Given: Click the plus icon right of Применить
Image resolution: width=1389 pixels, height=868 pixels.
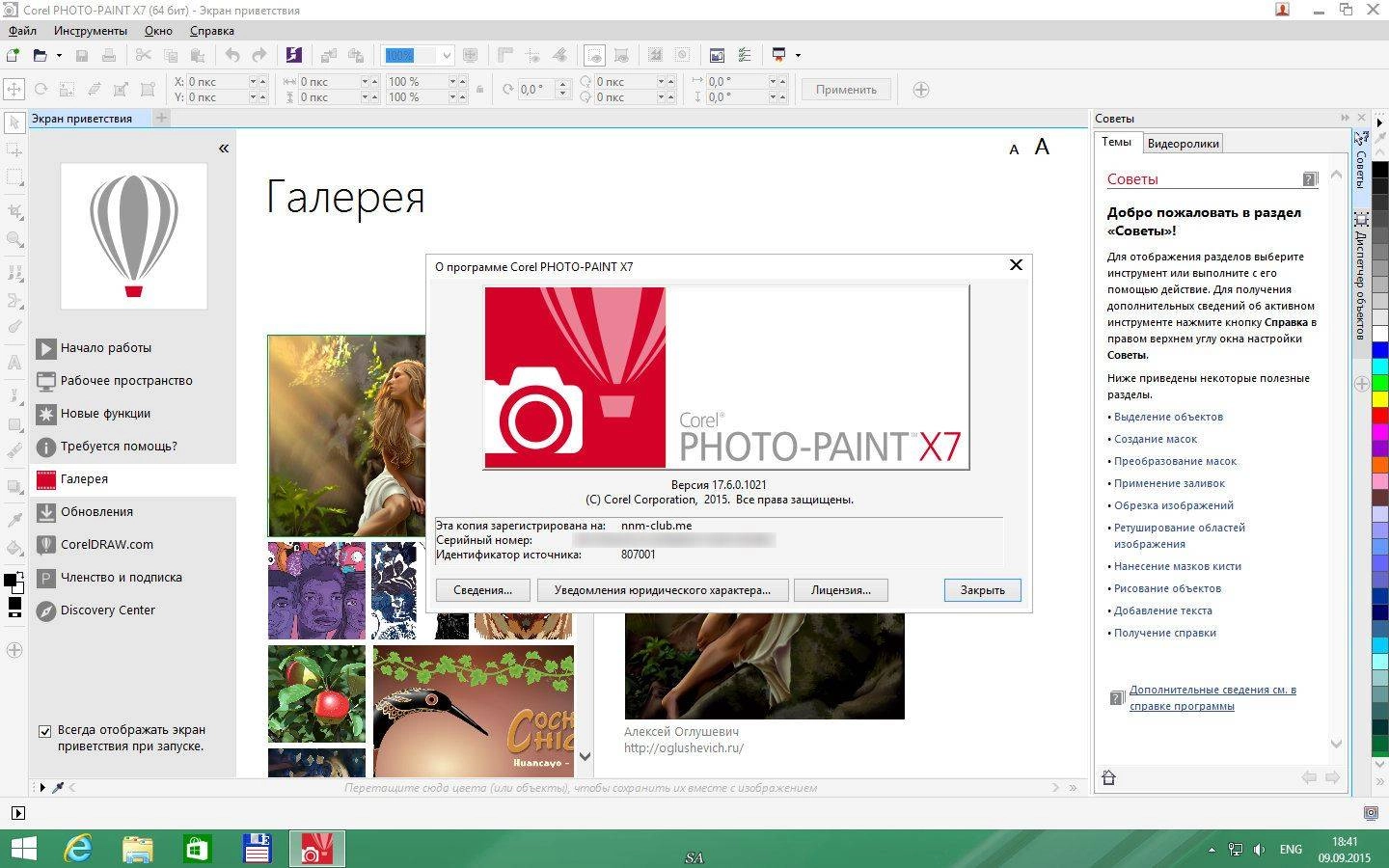Looking at the screenshot, I should pos(921,90).
